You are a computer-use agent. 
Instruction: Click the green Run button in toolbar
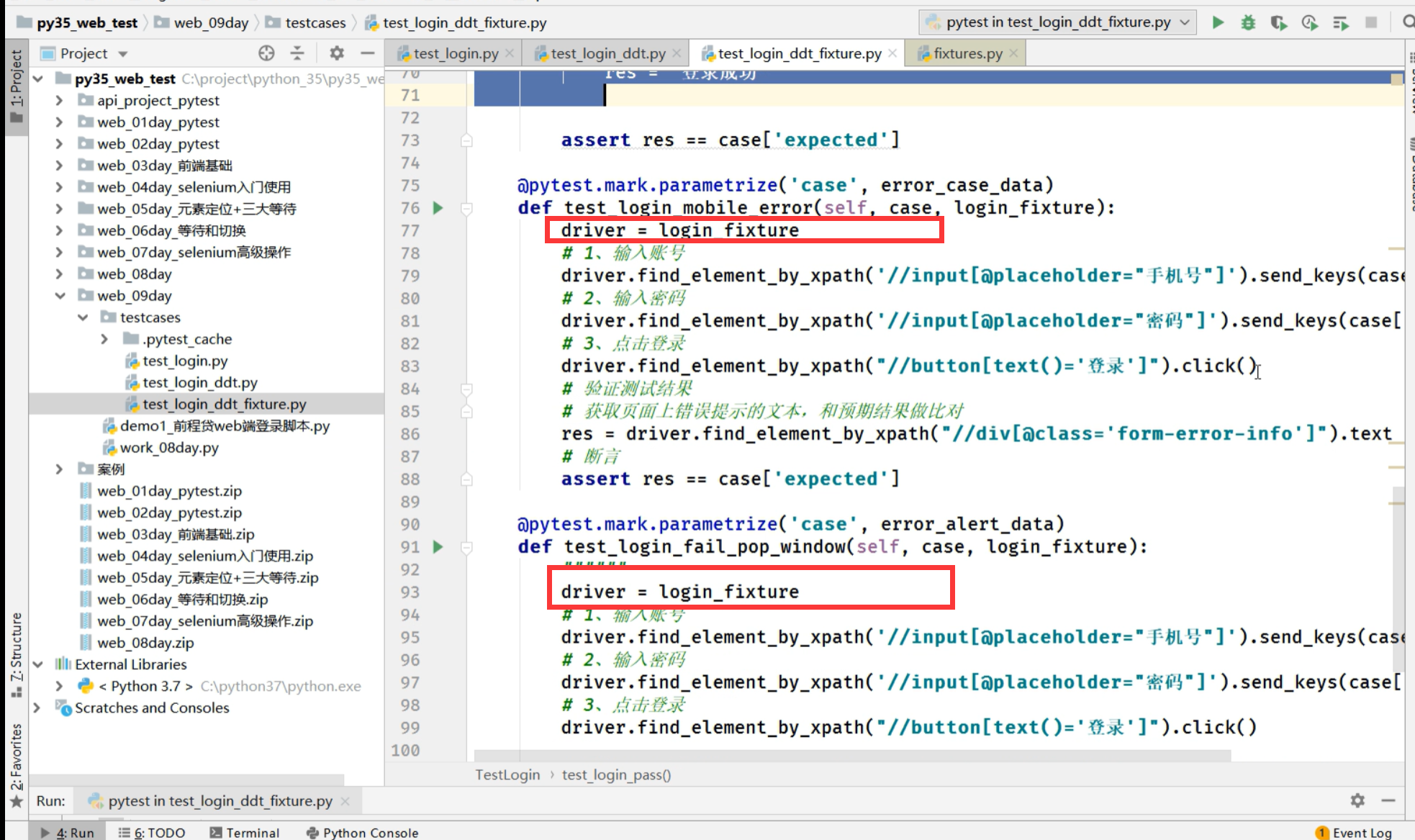tap(1218, 22)
